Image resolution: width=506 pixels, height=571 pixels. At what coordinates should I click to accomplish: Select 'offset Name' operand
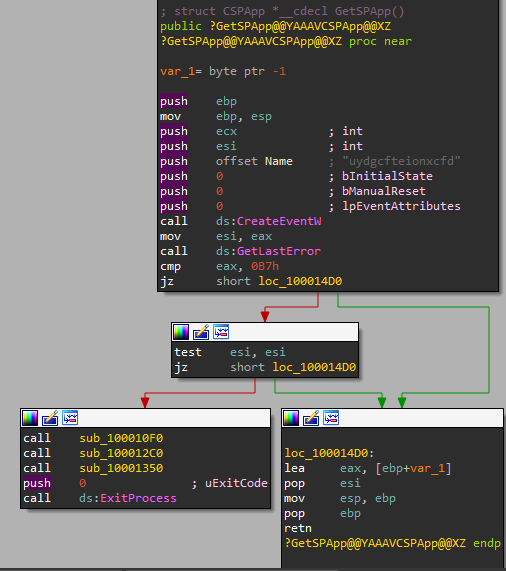coord(254,161)
